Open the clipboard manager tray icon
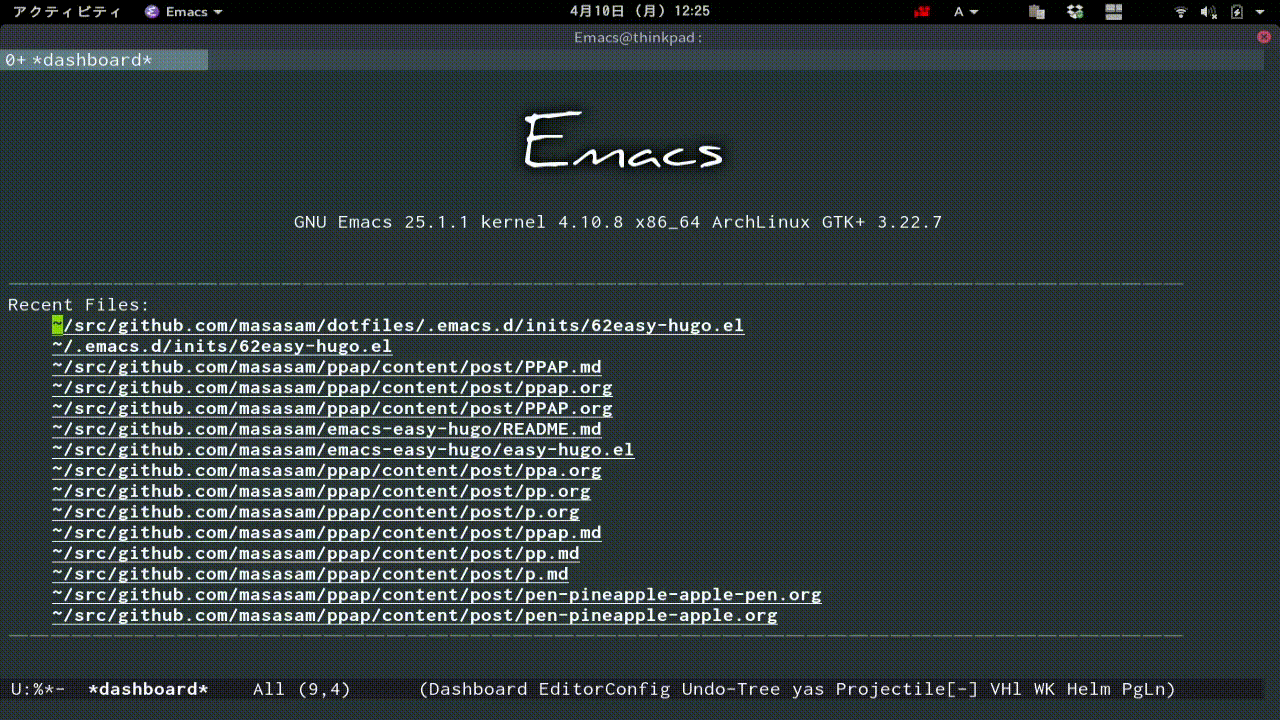Viewport: 1280px width, 720px height. tap(1036, 12)
